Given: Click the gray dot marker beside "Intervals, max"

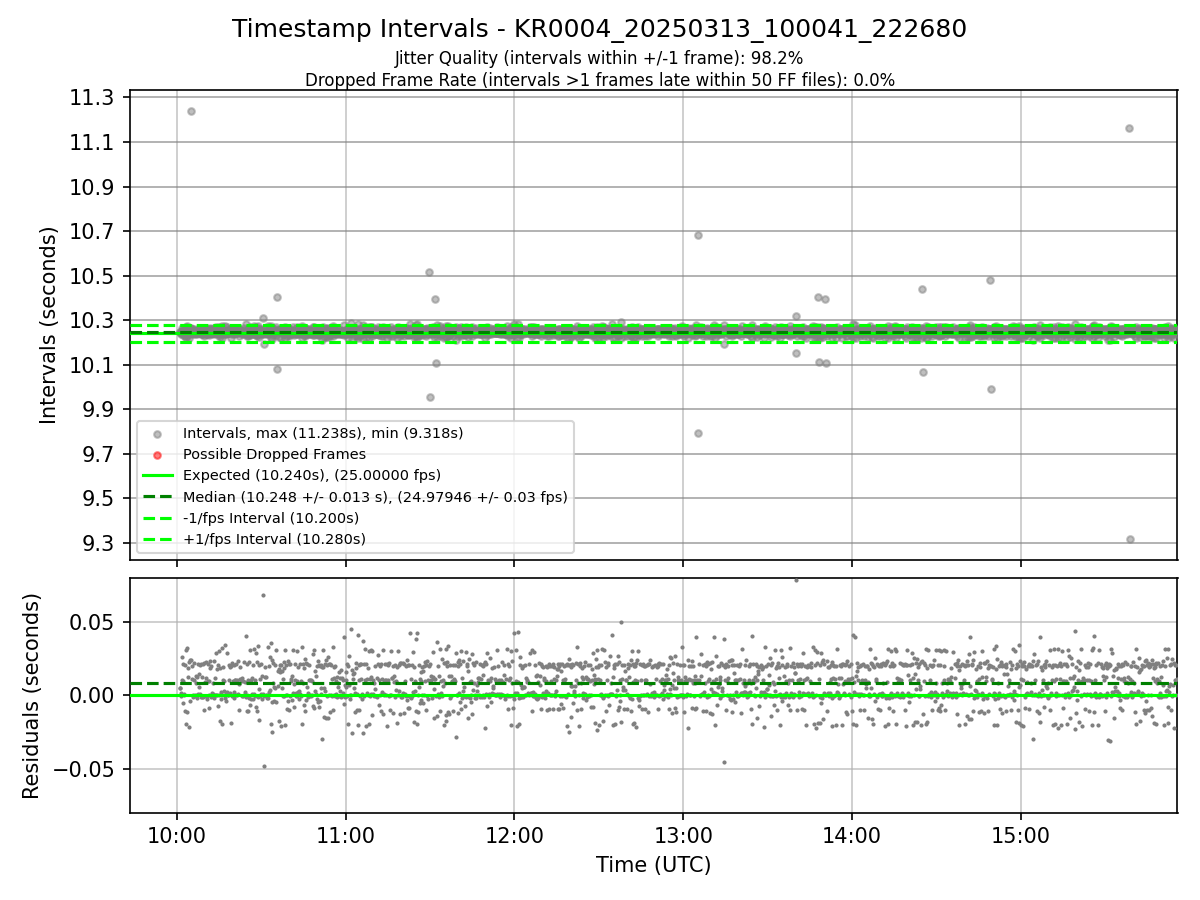Looking at the screenshot, I should click(x=157, y=434).
